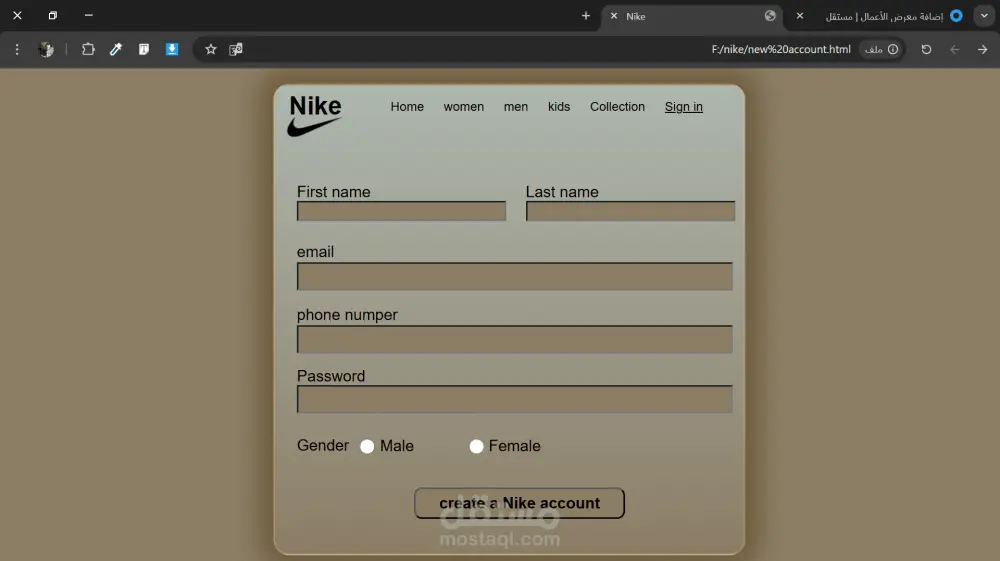This screenshot has width=1000, height=561.
Task: Click the Password label
Action: coord(331,376)
